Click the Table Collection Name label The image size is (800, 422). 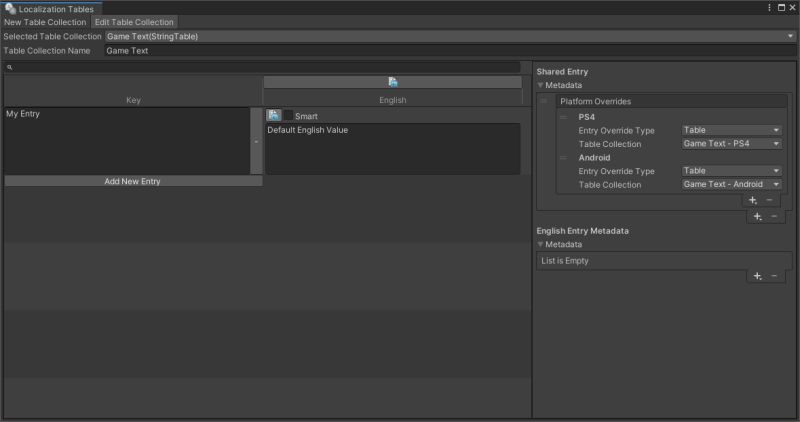(47, 51)
